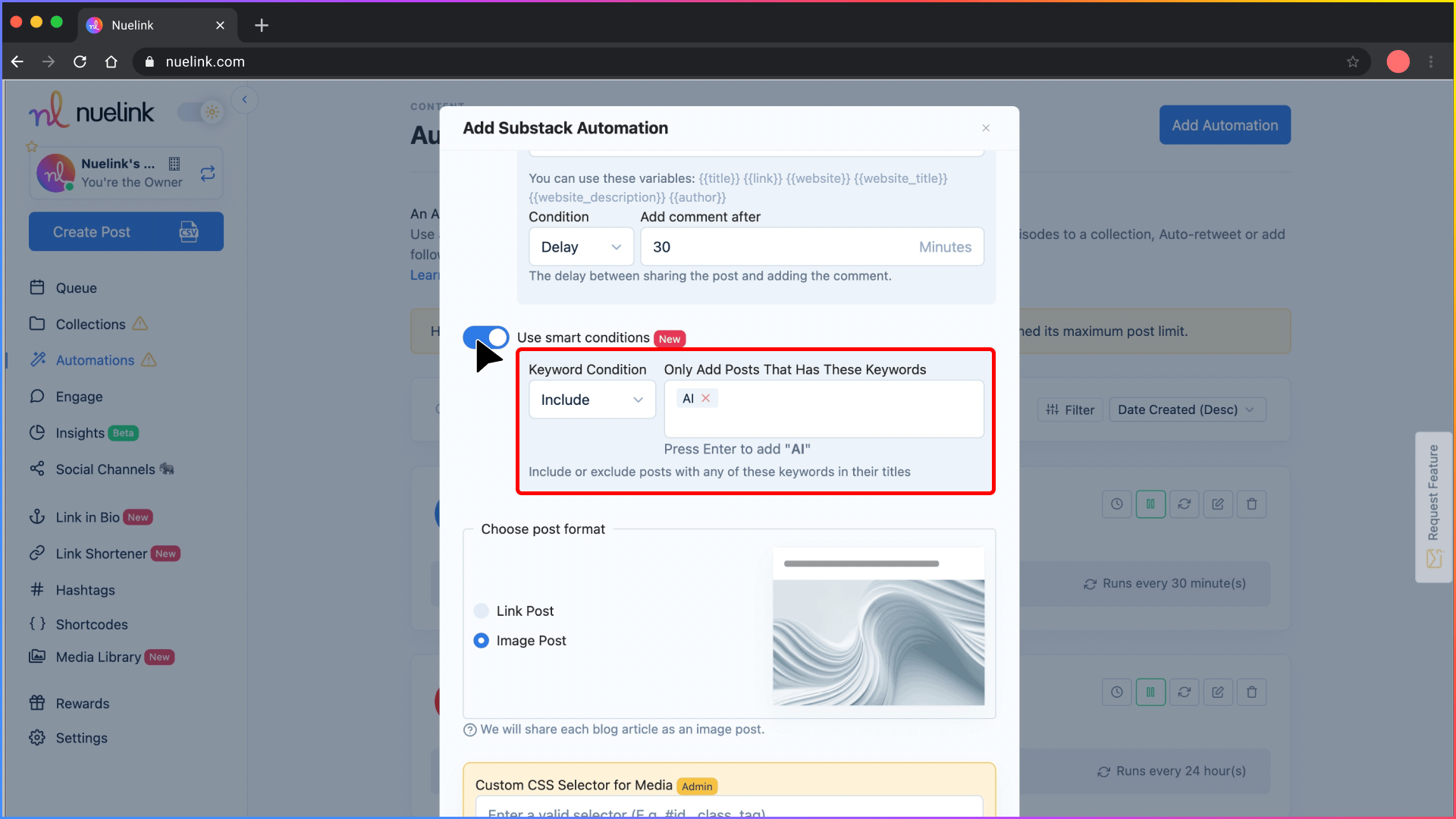Click the Nuelink workspace avatar
Image resolution: width=1456 pixels, height=819 pixels.
pyautogui.click(x=55, y=173)
